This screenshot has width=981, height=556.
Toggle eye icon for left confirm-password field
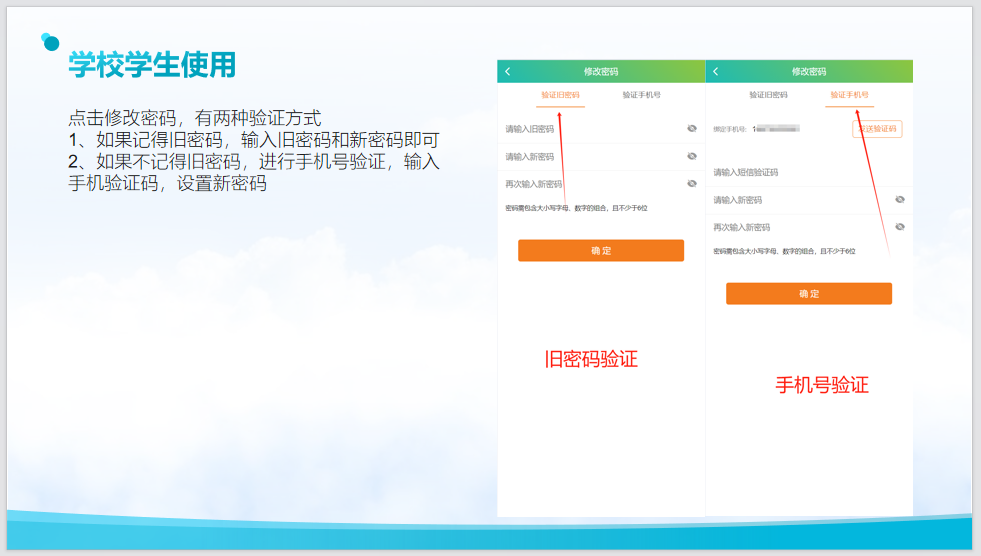click(x=692, y=184)
